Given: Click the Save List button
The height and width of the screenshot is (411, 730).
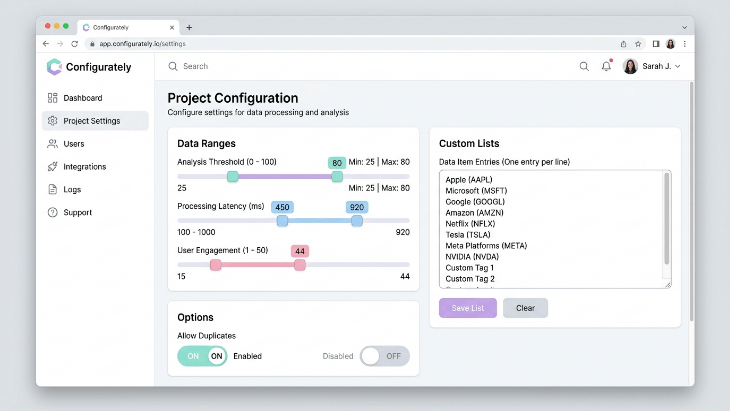Looking at the screenshot, I should (x=468, y=308).
